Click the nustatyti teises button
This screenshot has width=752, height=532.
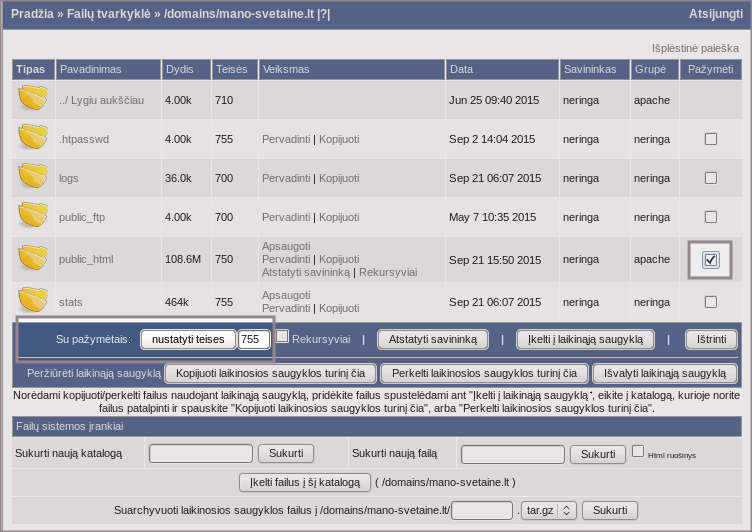click(188, 340)
